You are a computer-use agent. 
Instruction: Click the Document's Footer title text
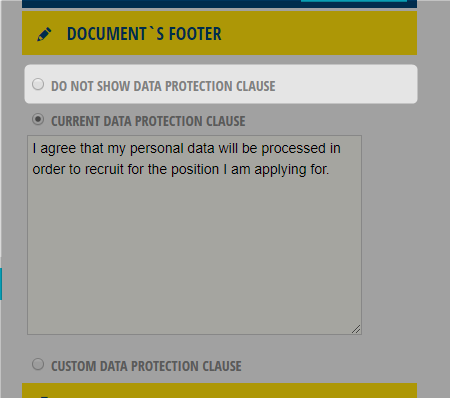tap(144, 34)
